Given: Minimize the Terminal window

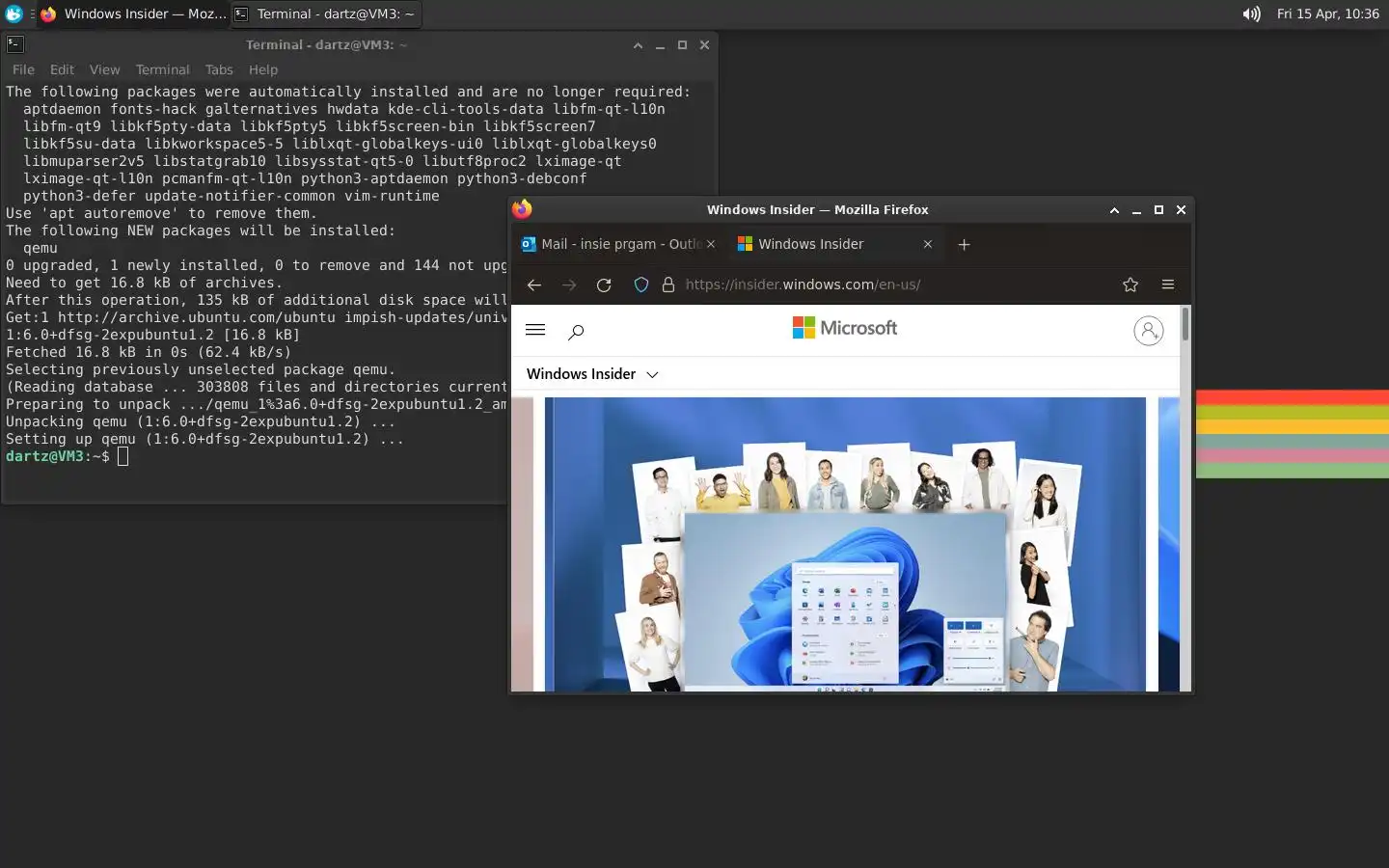Looking at the screenshot, I should tap(660, 45).
